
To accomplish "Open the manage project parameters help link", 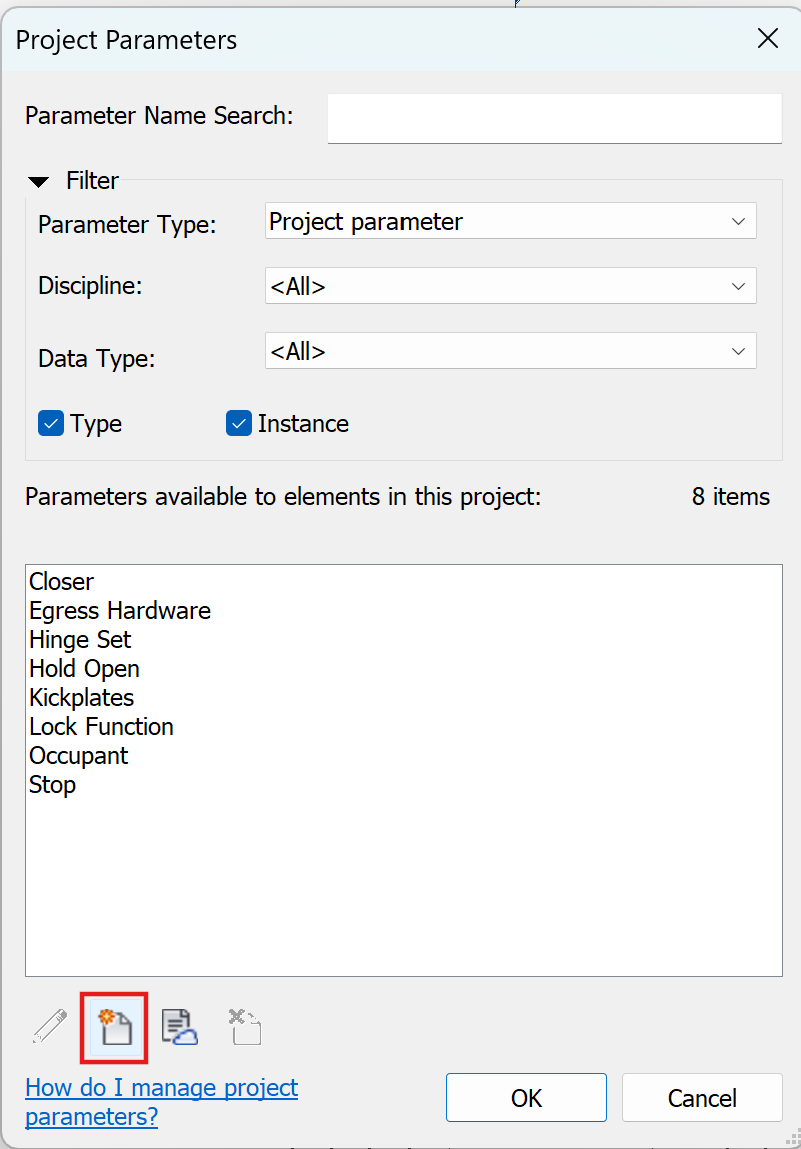I will 162,1102.
